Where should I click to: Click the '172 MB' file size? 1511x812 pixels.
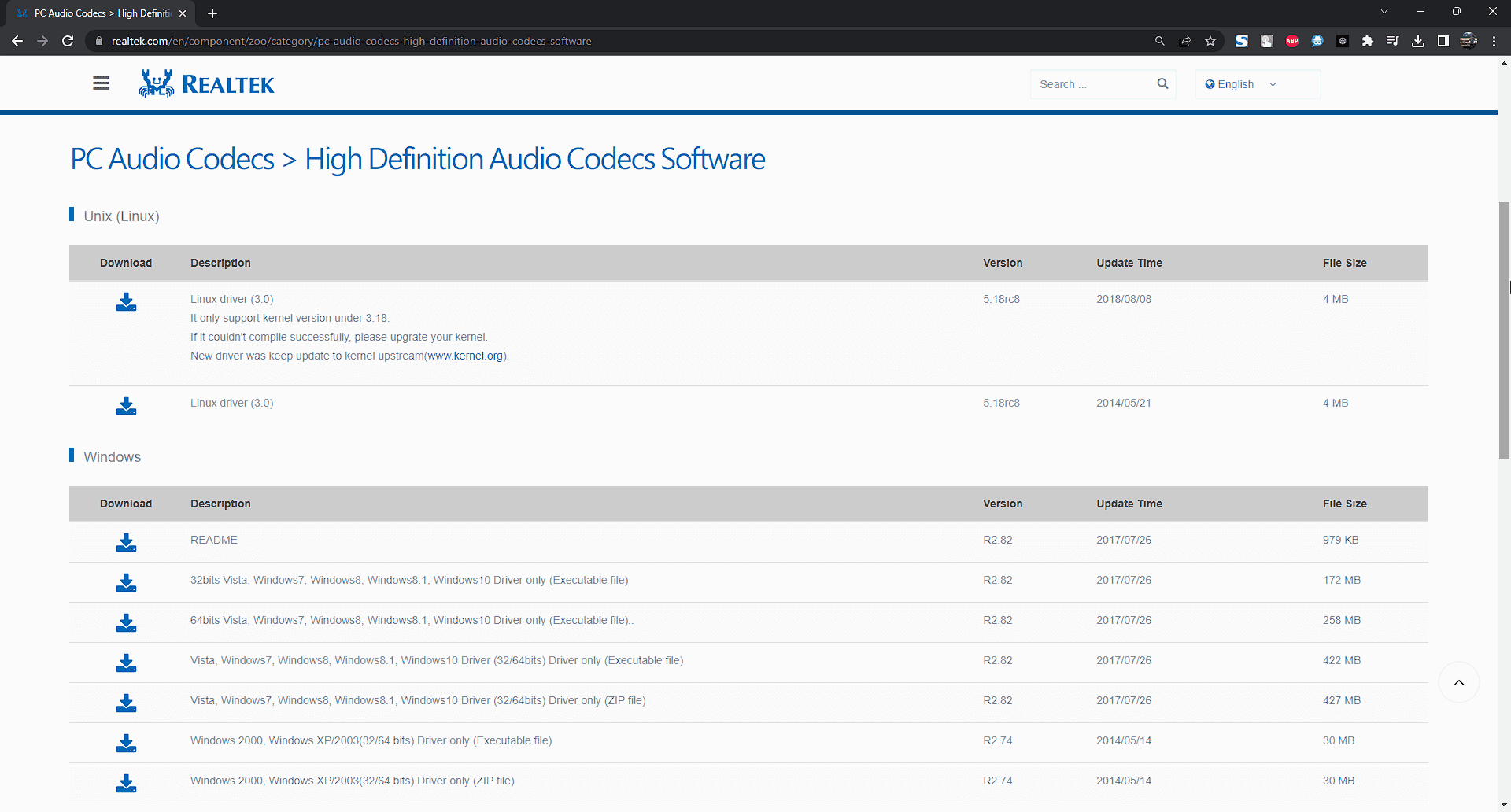point(1342,580)
